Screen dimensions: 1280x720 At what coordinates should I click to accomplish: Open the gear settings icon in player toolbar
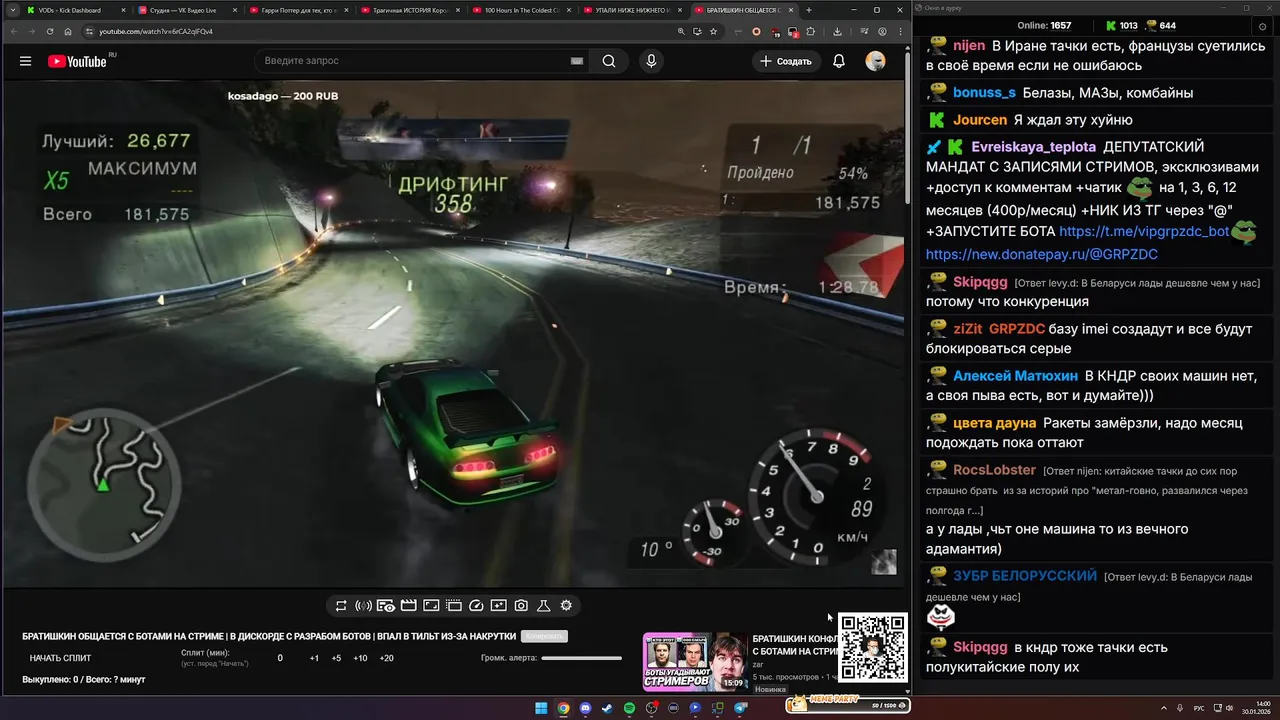click(566, 606)
